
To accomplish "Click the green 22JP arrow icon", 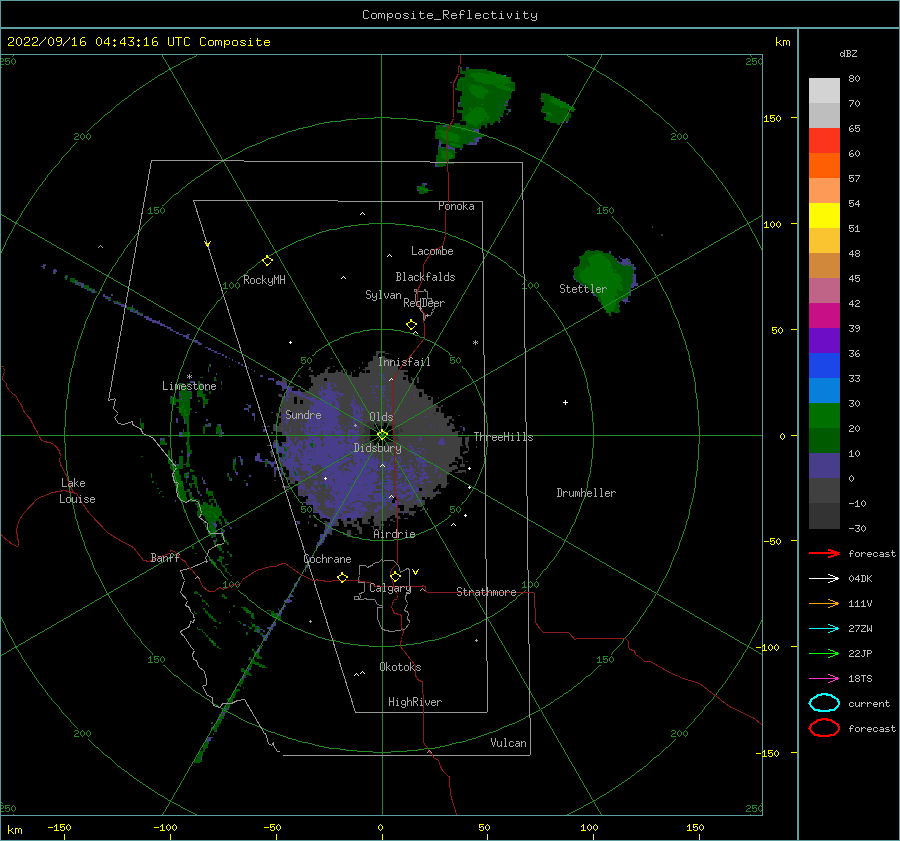I will tap(824, 653).
